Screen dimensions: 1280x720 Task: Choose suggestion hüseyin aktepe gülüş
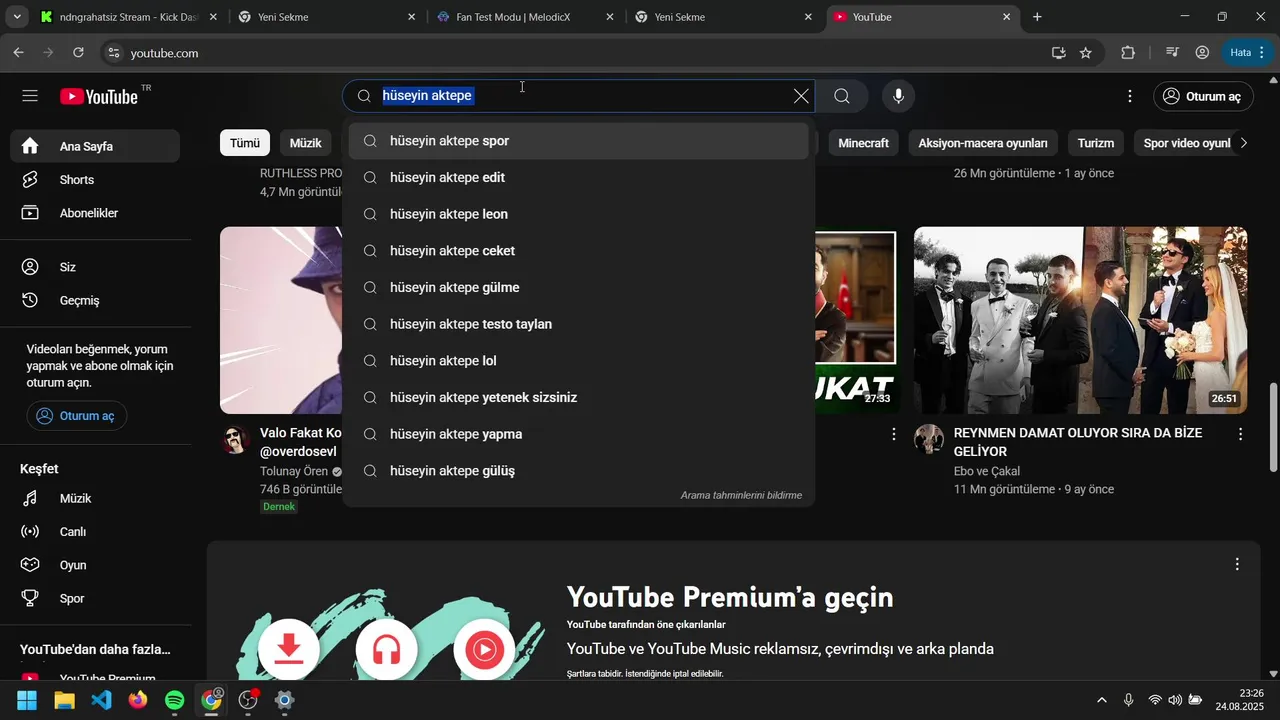(578, 471)
